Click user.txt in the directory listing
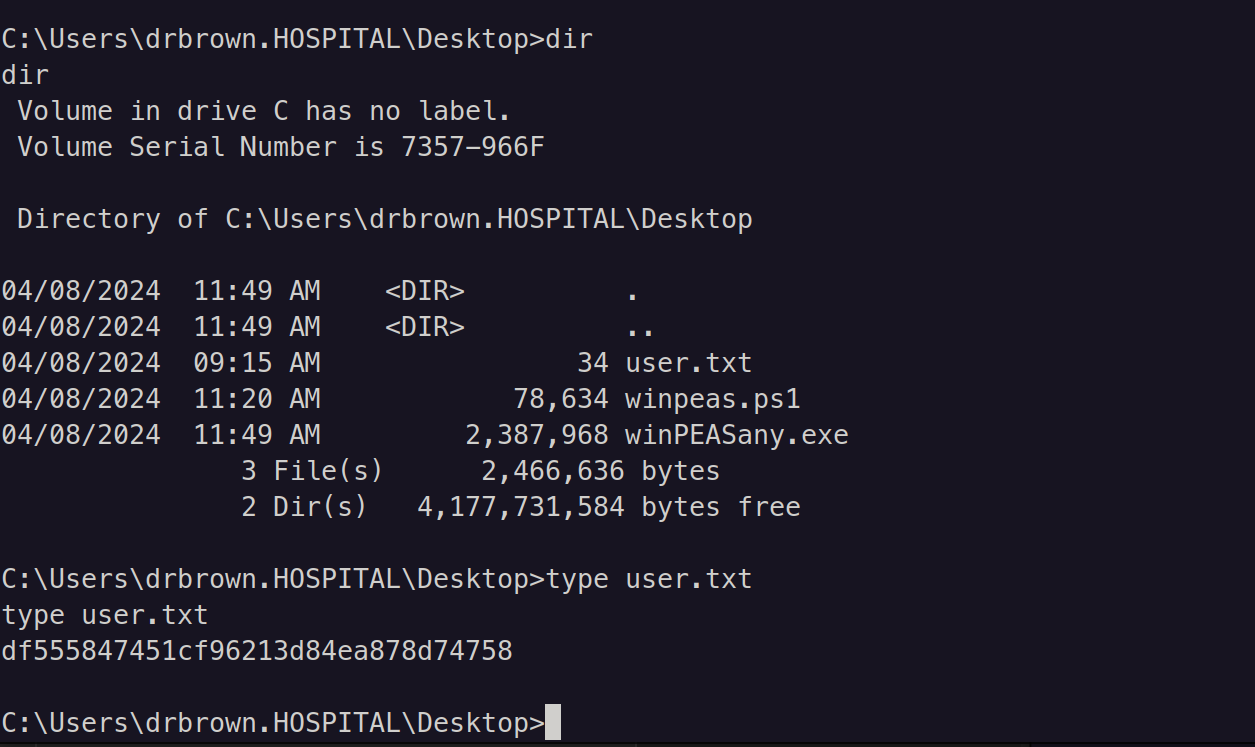This screenshot has height=747, width=1255. [688, 363]
